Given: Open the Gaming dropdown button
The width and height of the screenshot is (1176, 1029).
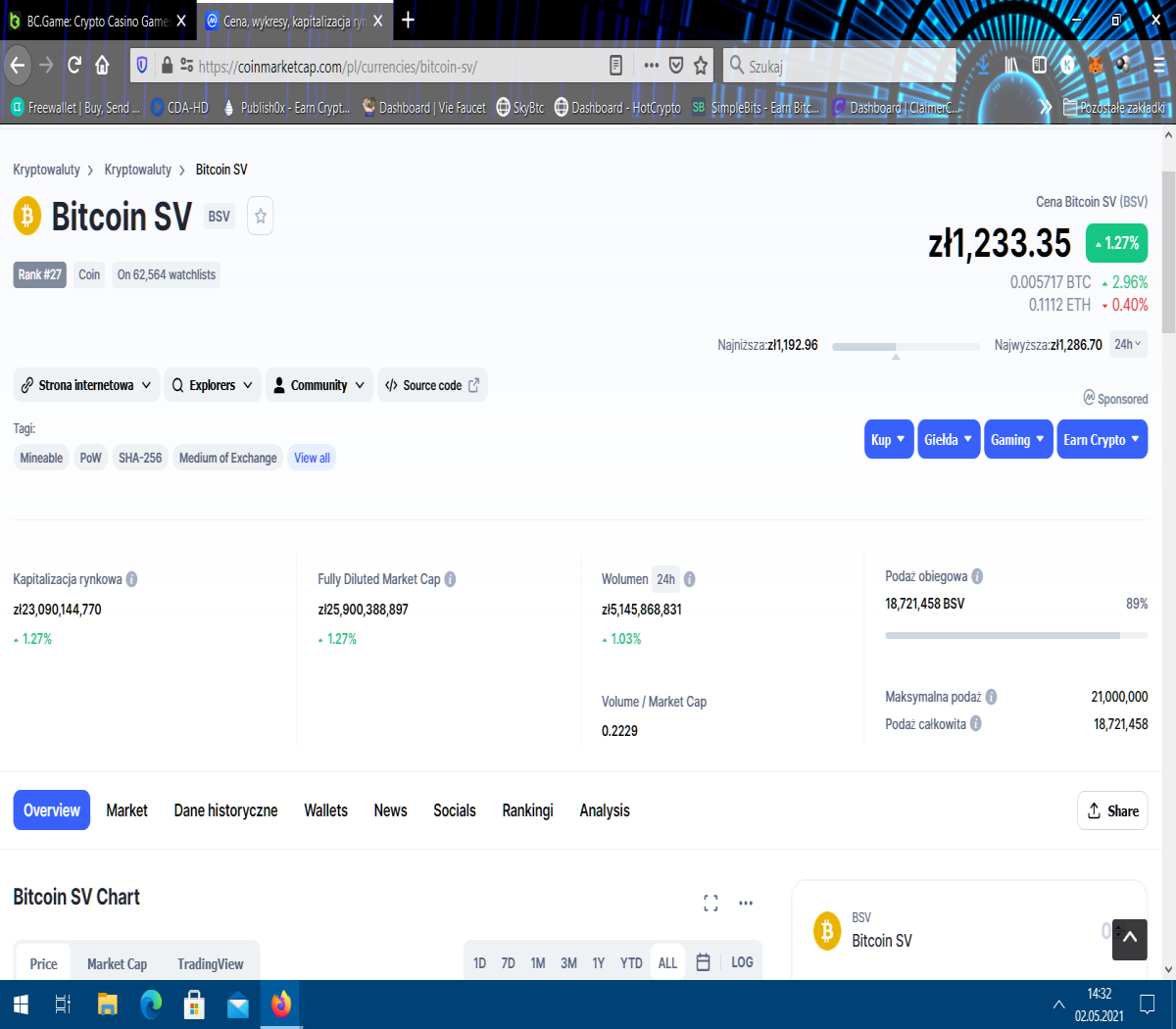Looking at the screenshot, I should pyautogui.click(x=1018, y=439).
